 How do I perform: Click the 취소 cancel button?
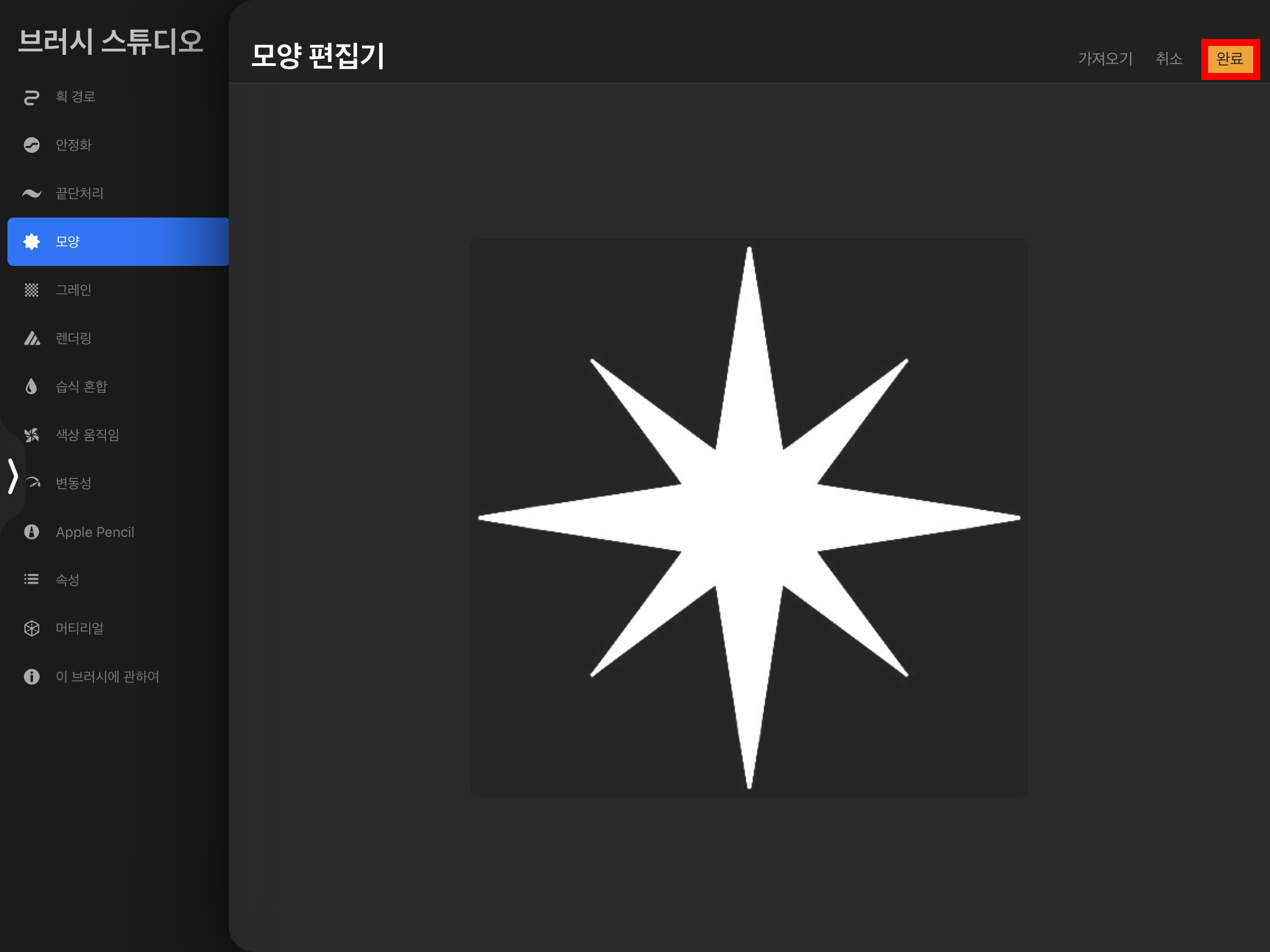[x=1168, y=59]
